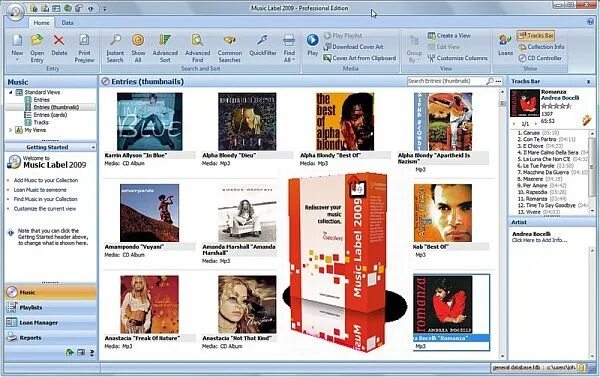The image size is (600, 377).
Task: Open the Reports navigation pane
Action: 51,338
